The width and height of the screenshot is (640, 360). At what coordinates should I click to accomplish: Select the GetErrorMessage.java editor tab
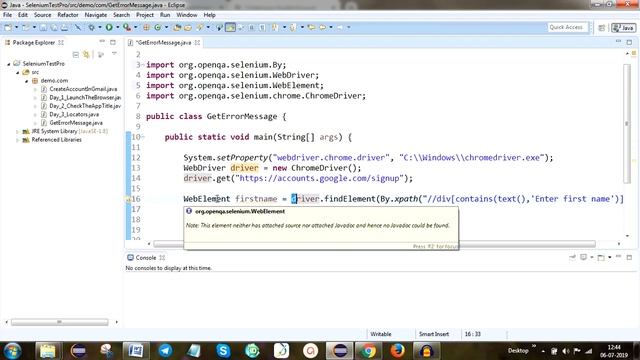[162, 42]
